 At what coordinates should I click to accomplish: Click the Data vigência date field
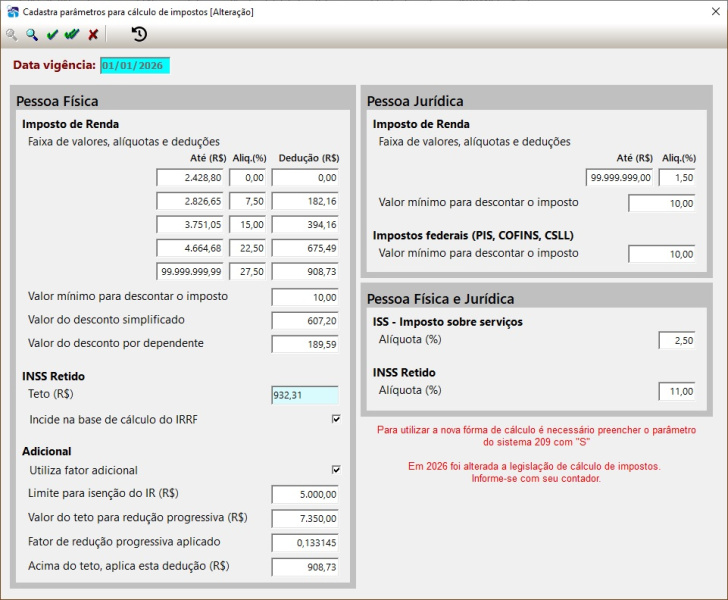(135, 65)
